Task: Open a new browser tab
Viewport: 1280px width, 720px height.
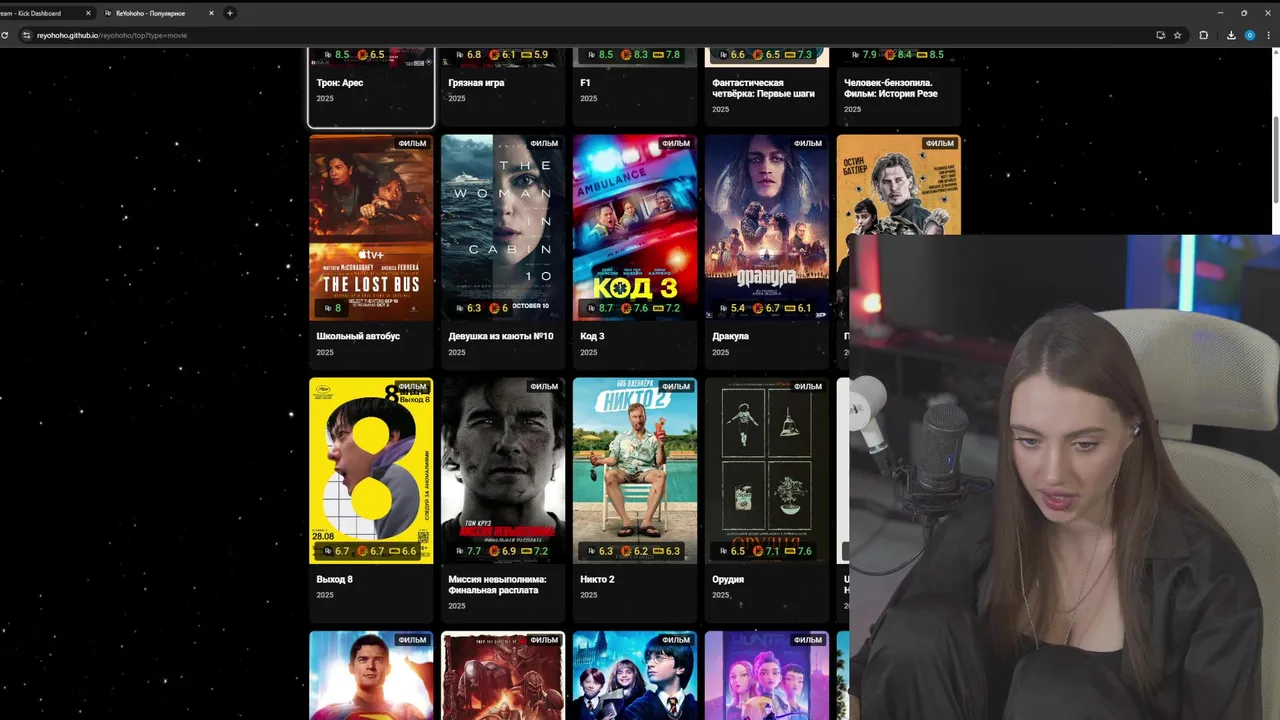Action: pyautogui.click(x=230, y=13)
